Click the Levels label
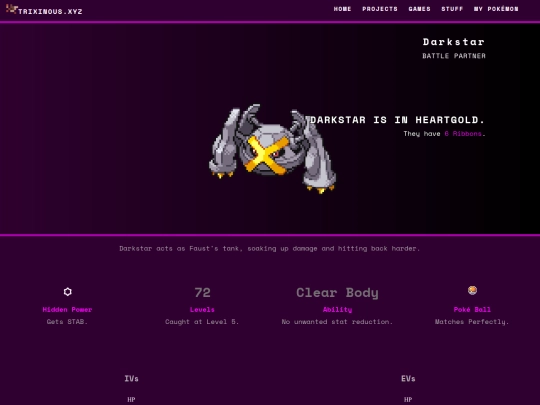The width and height of the screenshot is (540, 405). [202, 310]
